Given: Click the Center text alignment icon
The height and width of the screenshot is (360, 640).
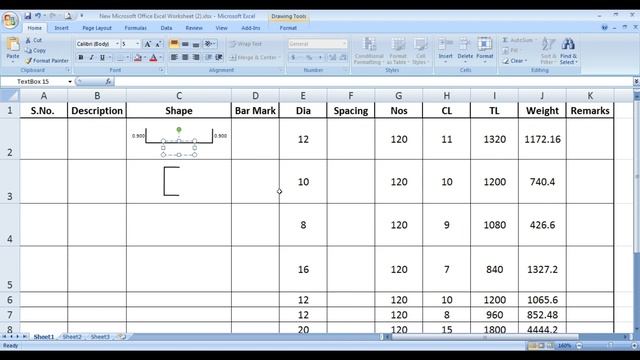Looking at the screenshot, I should pos(185,57).
